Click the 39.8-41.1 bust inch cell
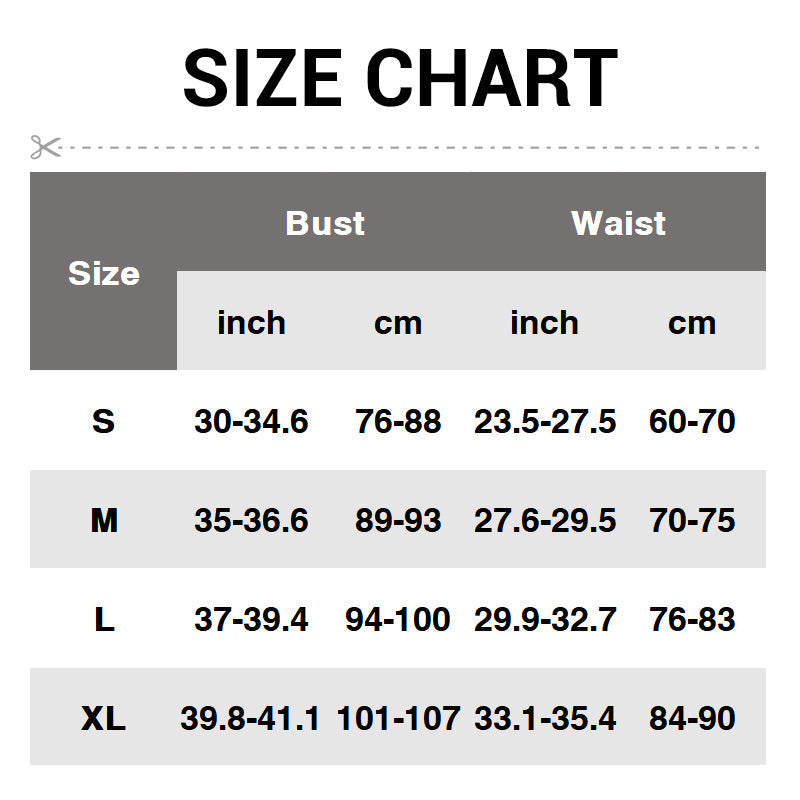 [x=250, y=718]
